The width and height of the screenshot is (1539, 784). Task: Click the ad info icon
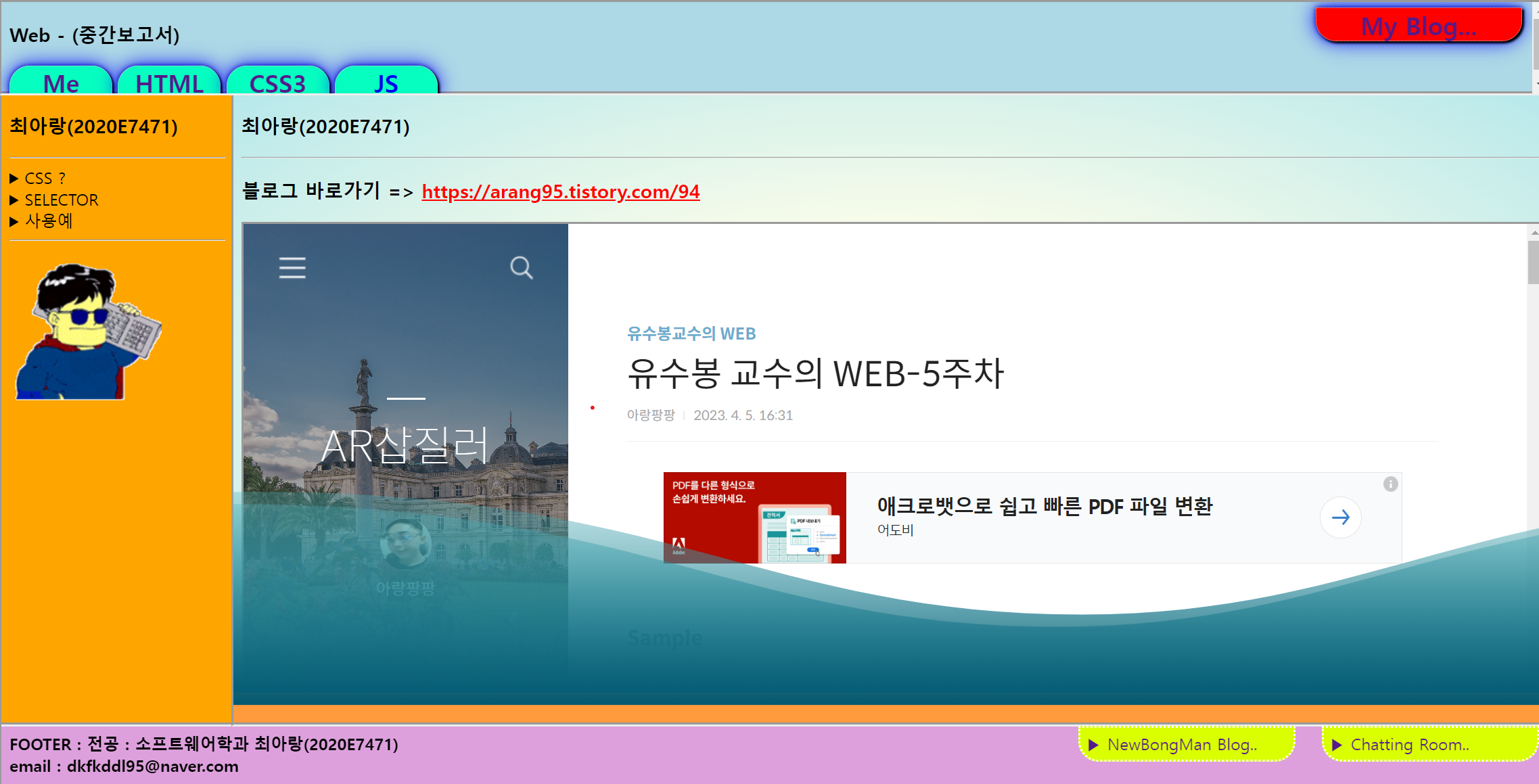[1390, 484]
